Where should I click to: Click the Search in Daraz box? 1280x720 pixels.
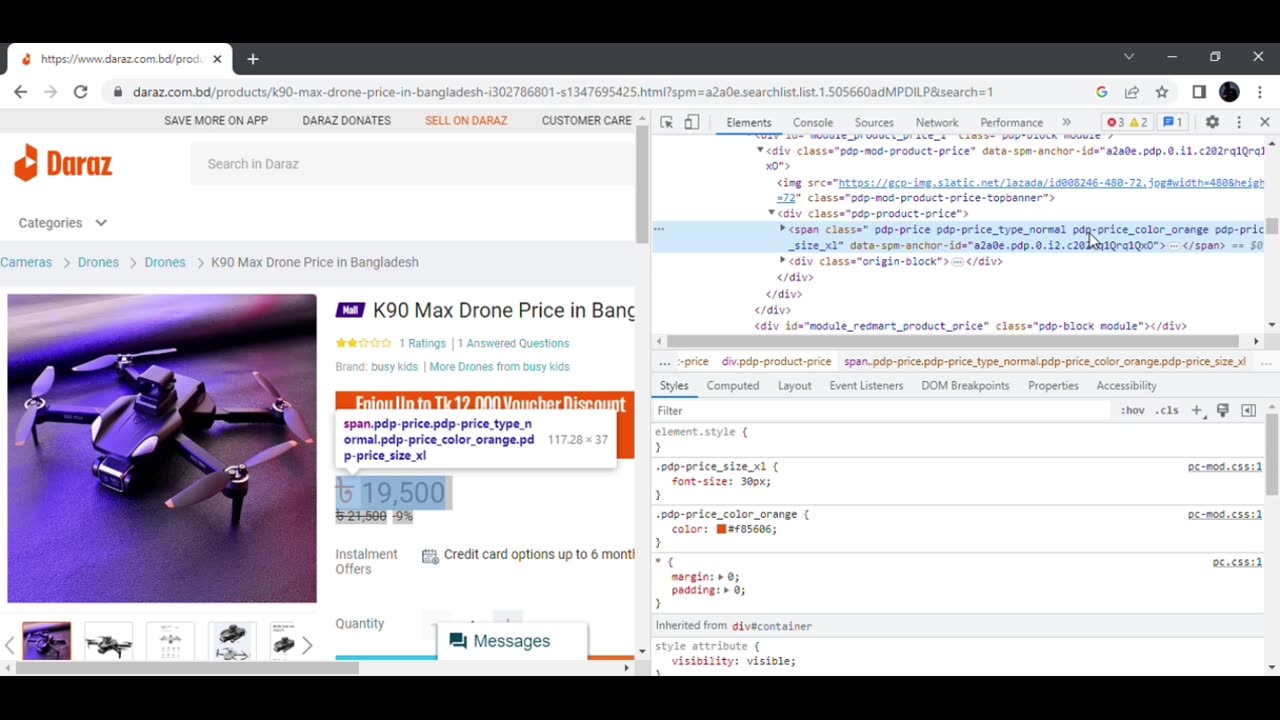click(x=412, y=164)
